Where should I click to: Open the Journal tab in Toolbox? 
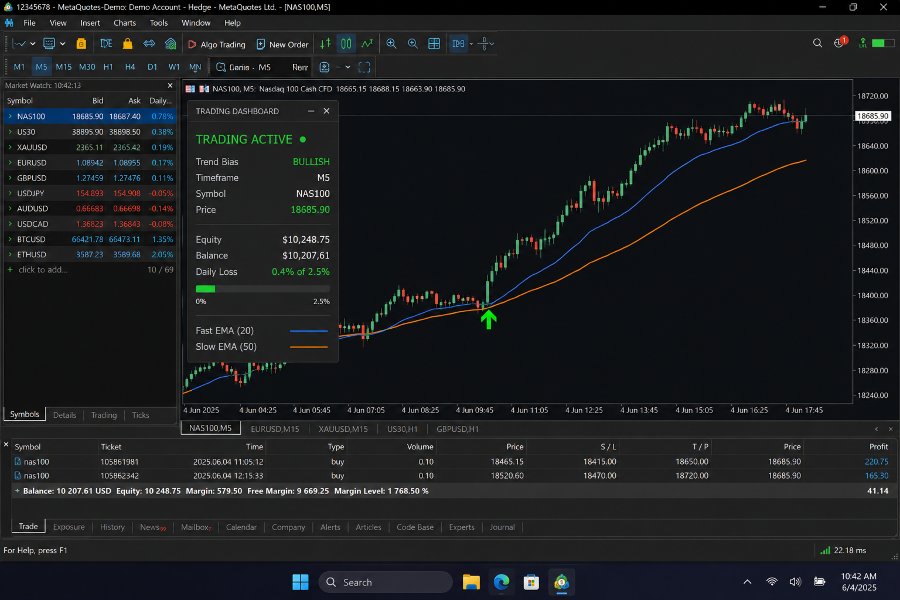[502, 527]
